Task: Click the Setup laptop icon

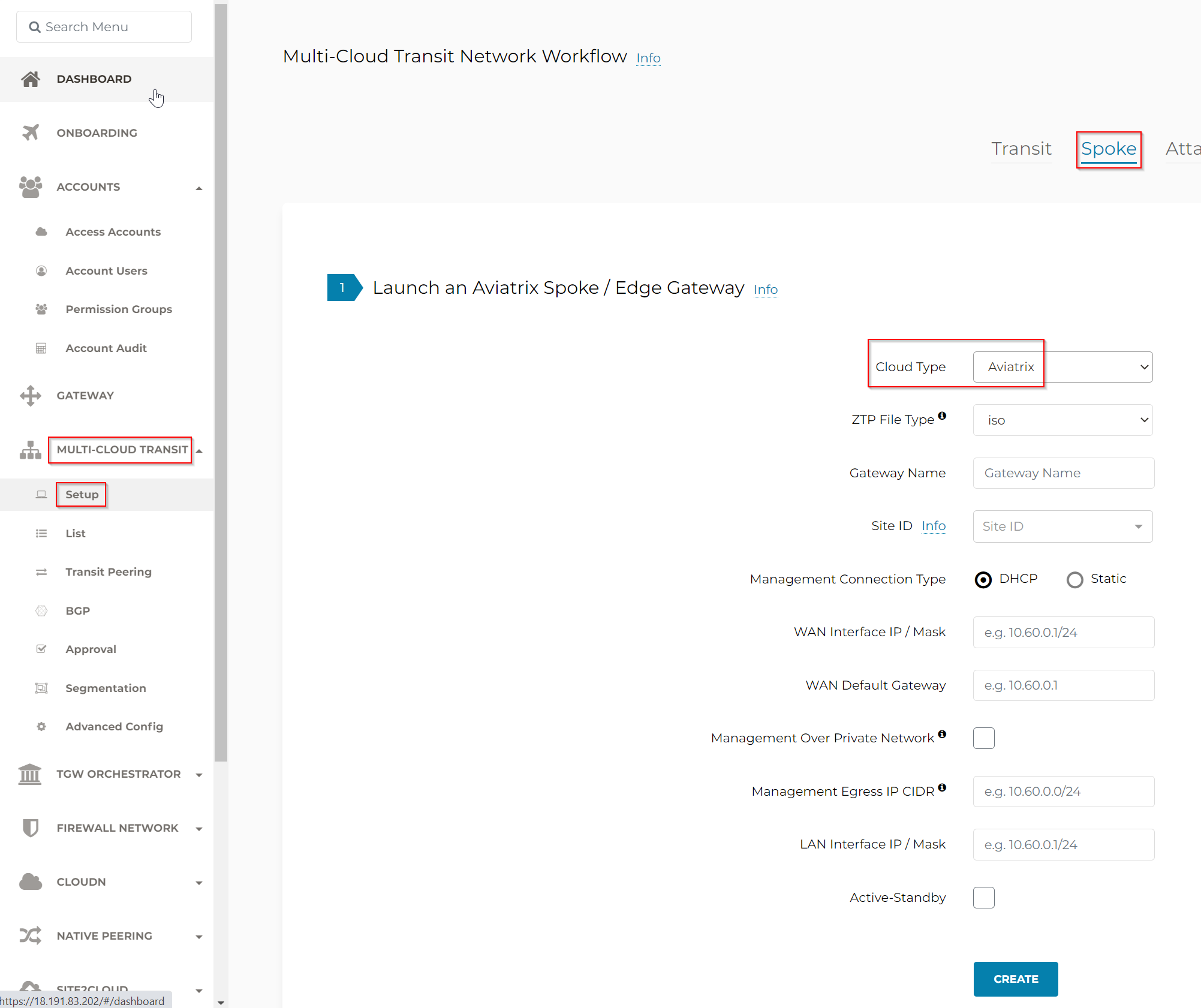Action: point(41,495)
